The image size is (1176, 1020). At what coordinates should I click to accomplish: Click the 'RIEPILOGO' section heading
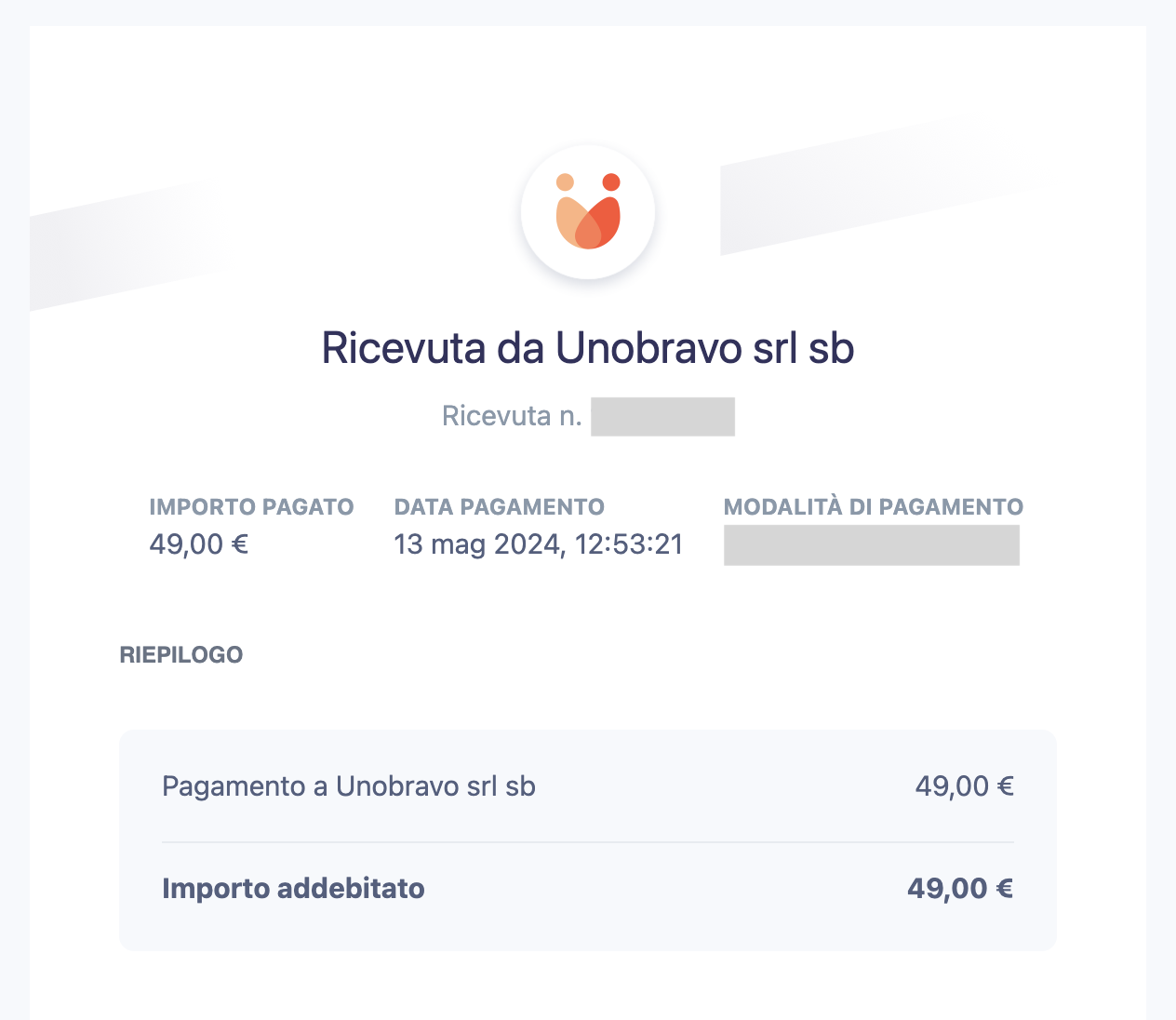coord(181,655)
